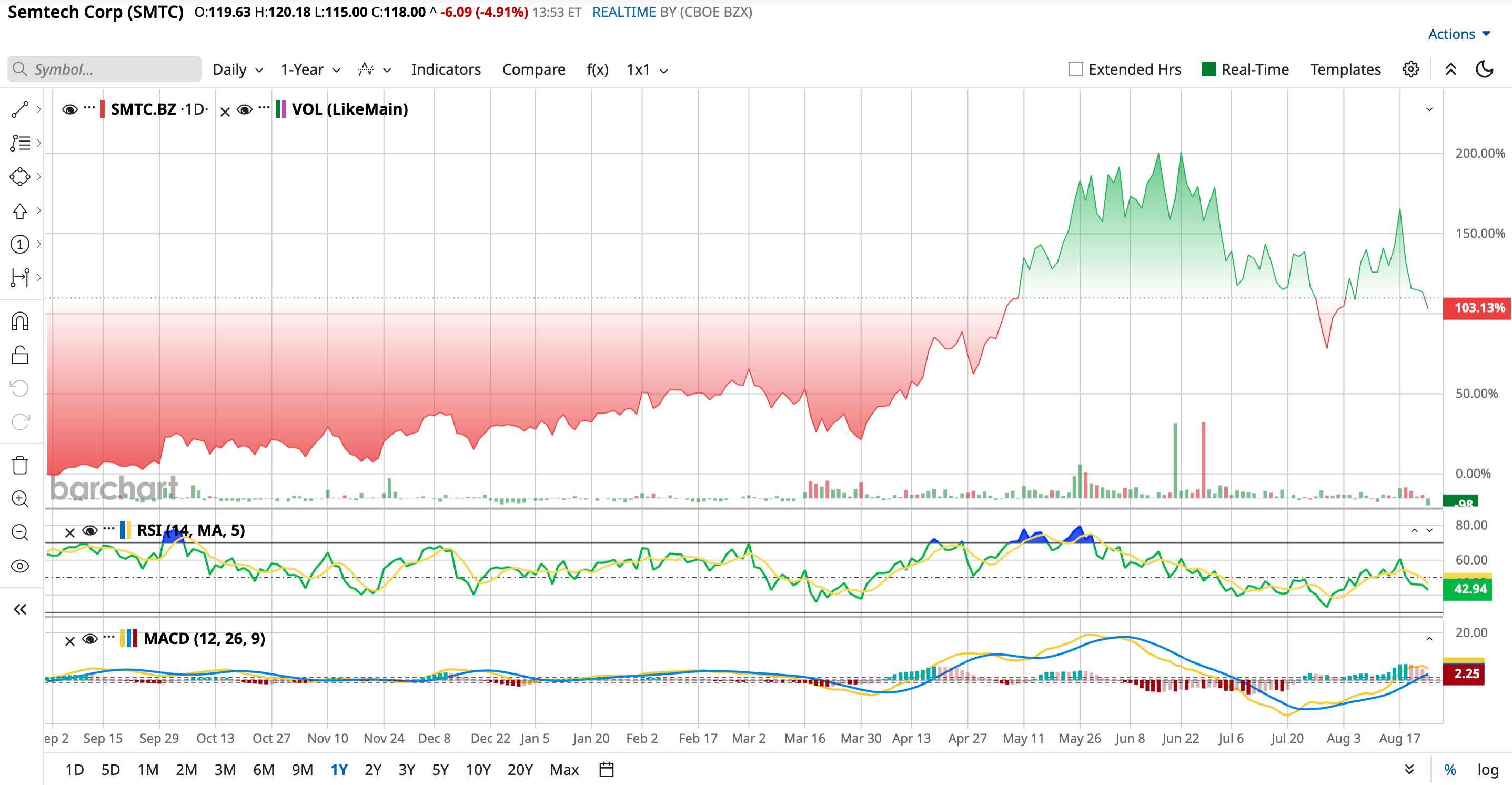Open the chart type dropdown
1512x785 pixels.
pos(375,70)
